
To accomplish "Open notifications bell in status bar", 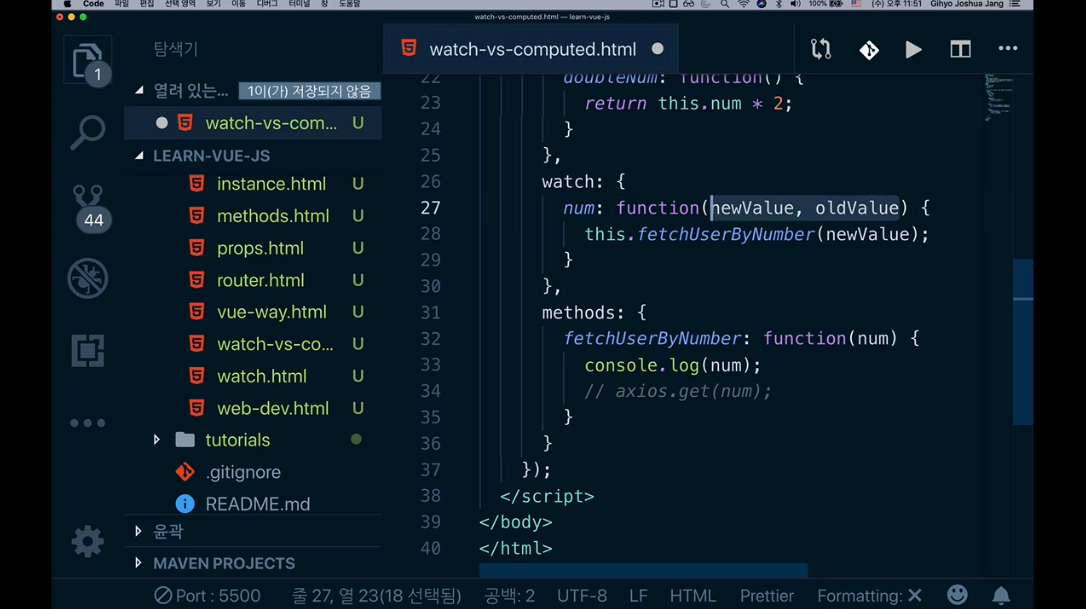I will [1000, 595].
